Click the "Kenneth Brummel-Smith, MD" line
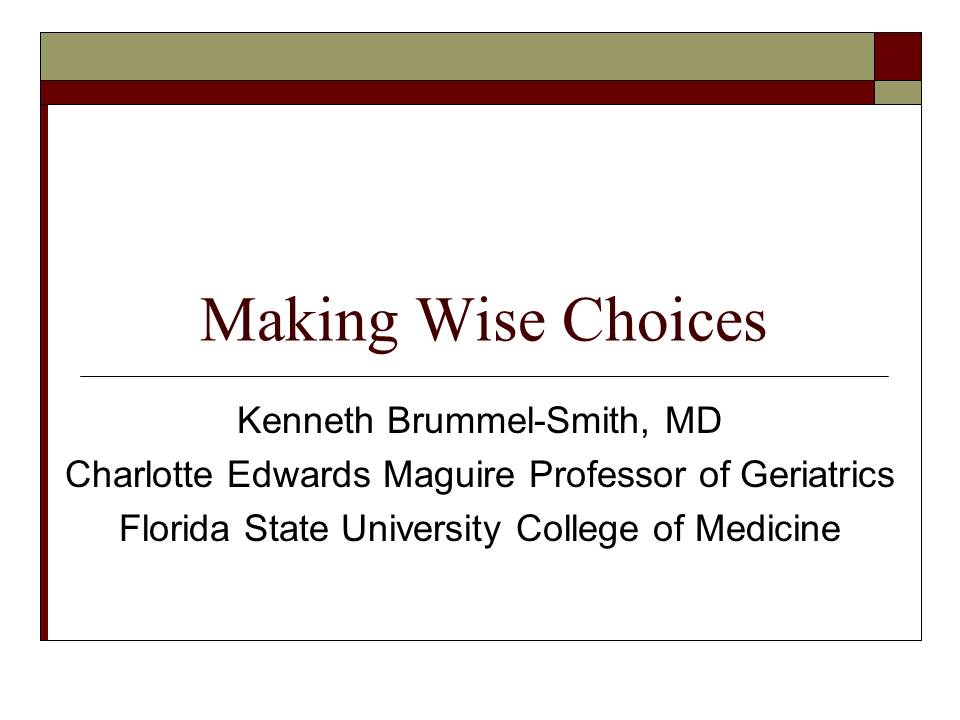960x720 pixels. click(479, 421)
